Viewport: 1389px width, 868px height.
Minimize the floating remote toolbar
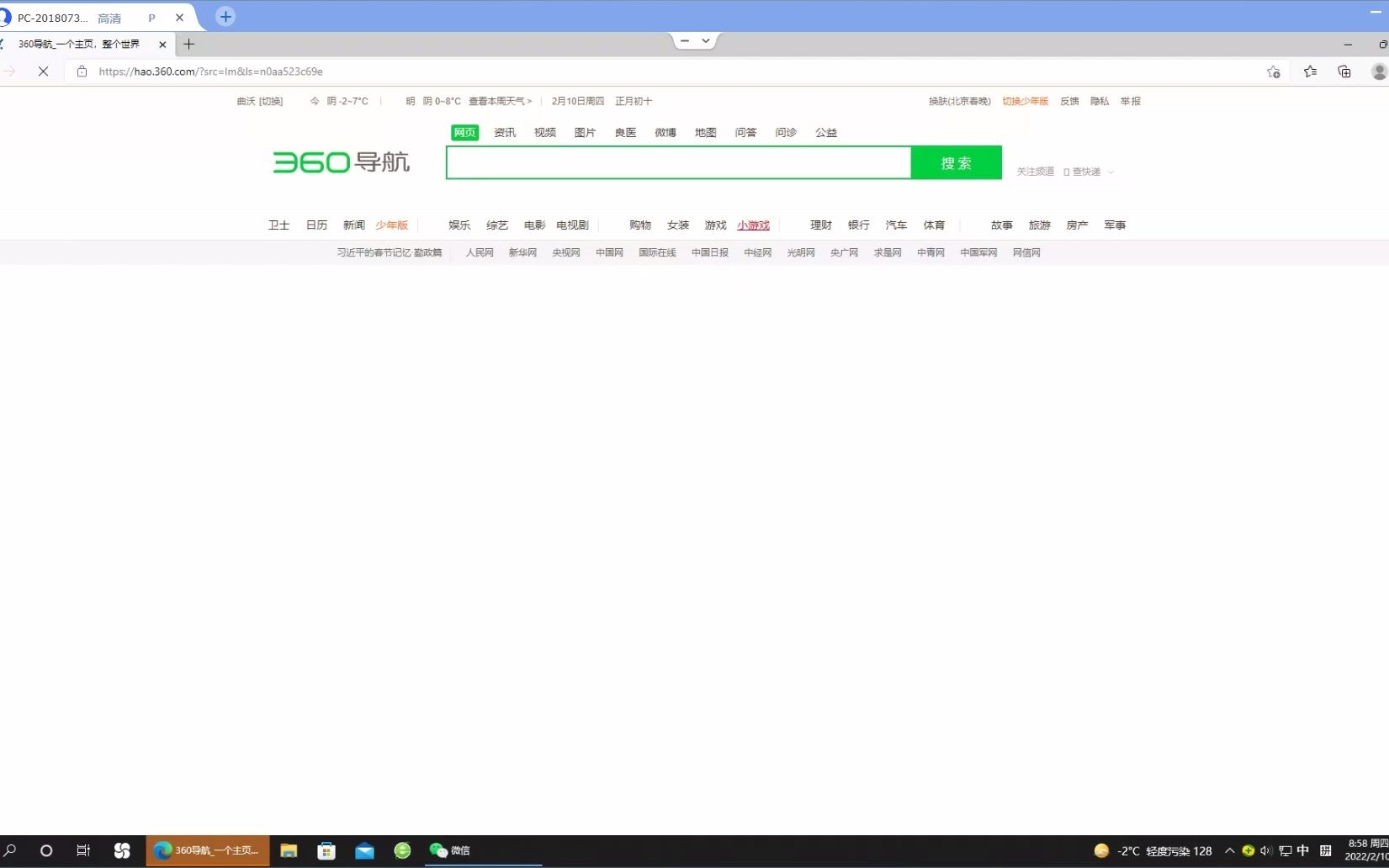coord(685,40)
